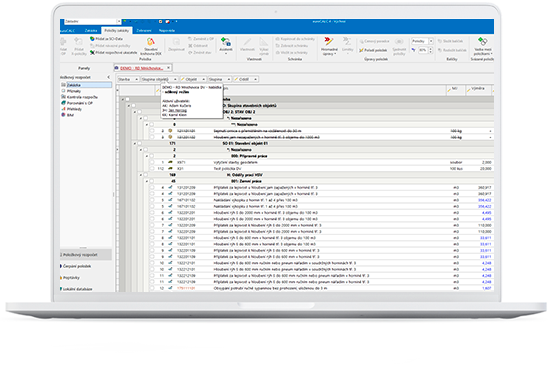
Task: Click the Odebrat X icon
Action: point(190,46)
